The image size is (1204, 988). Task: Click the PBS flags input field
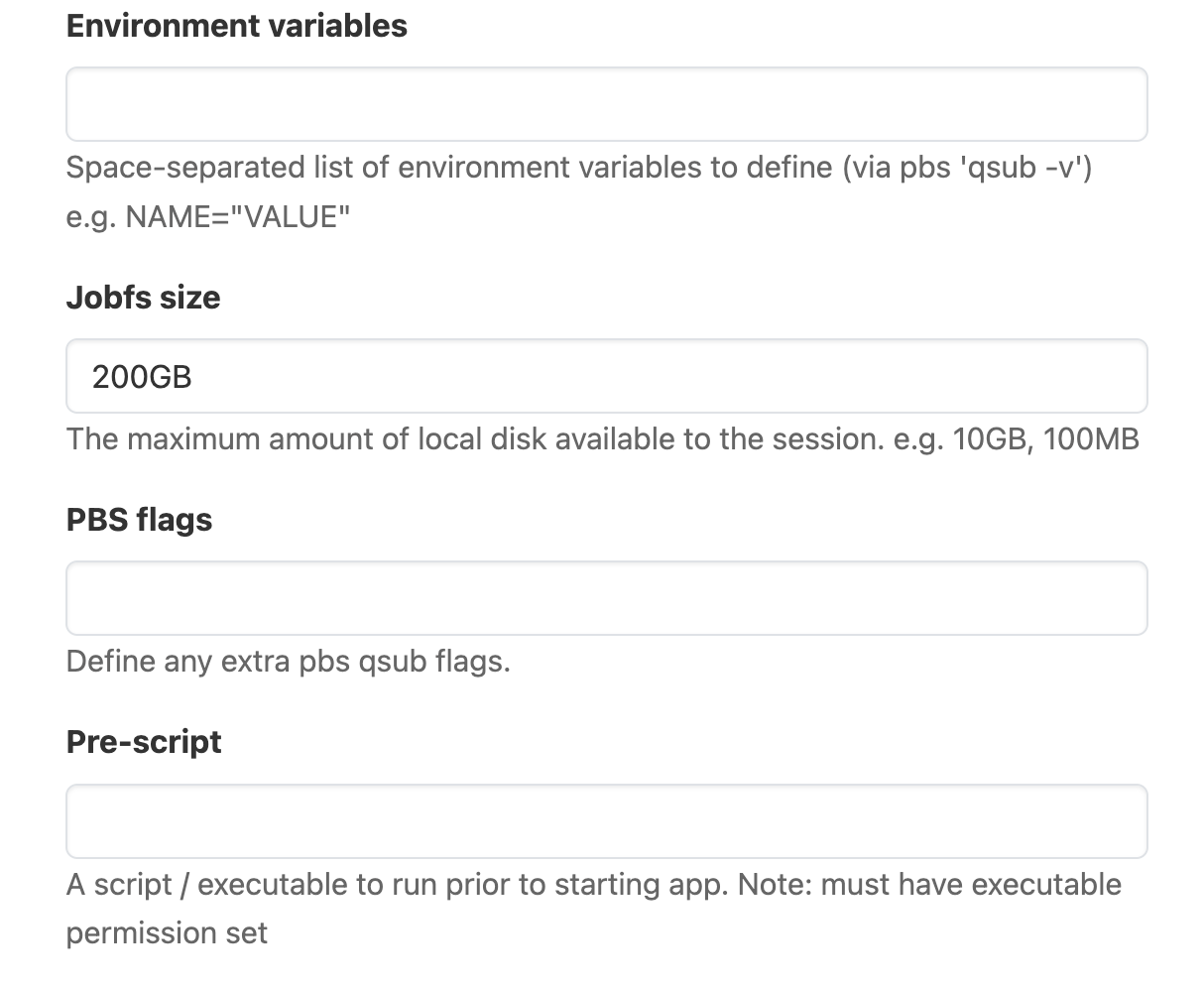point(606,598)
